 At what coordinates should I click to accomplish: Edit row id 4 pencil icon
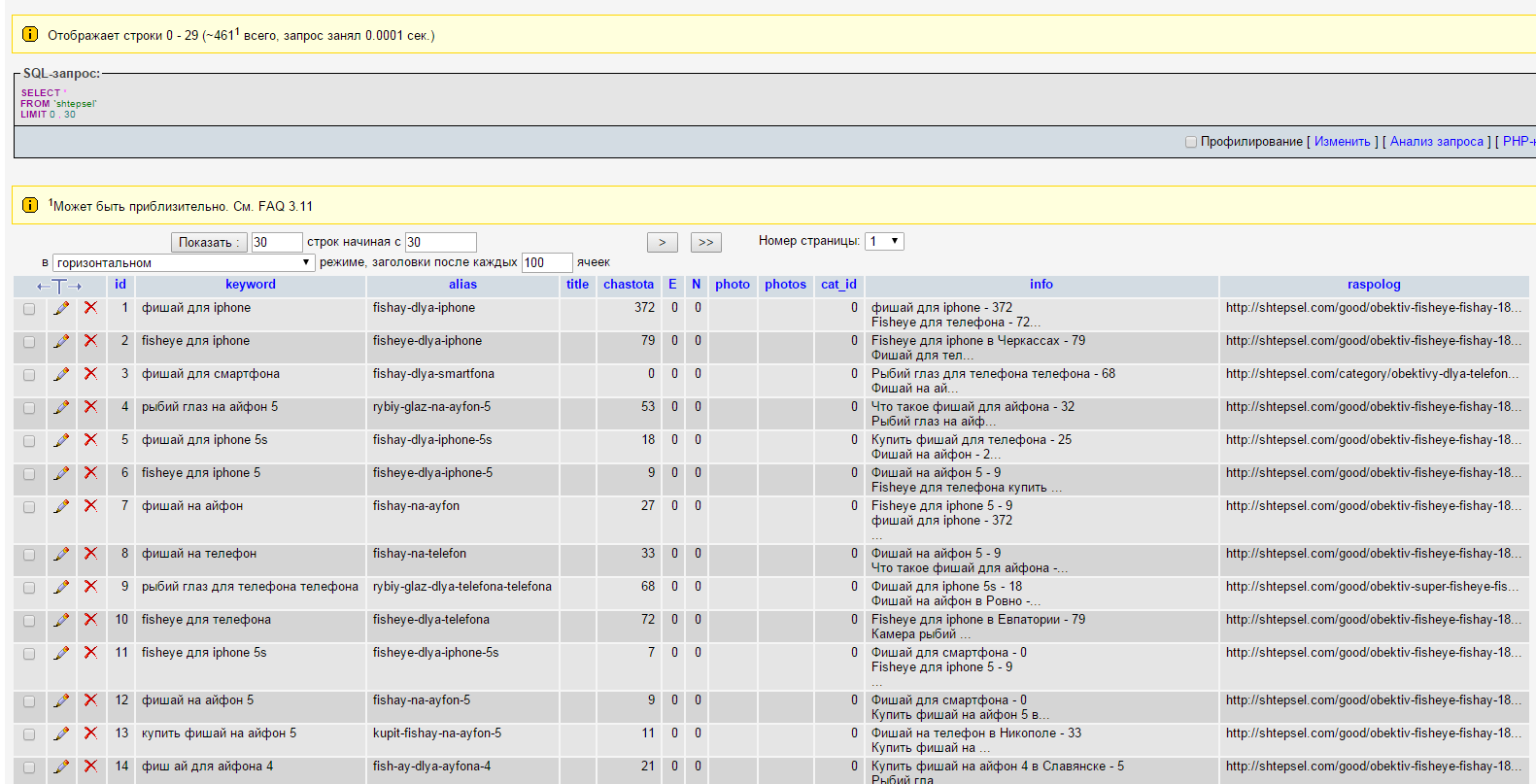click(61, 407)
